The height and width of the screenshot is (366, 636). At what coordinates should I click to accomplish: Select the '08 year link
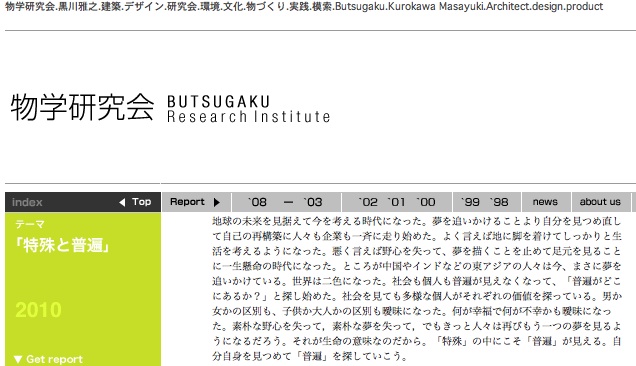tap(257, 202)
